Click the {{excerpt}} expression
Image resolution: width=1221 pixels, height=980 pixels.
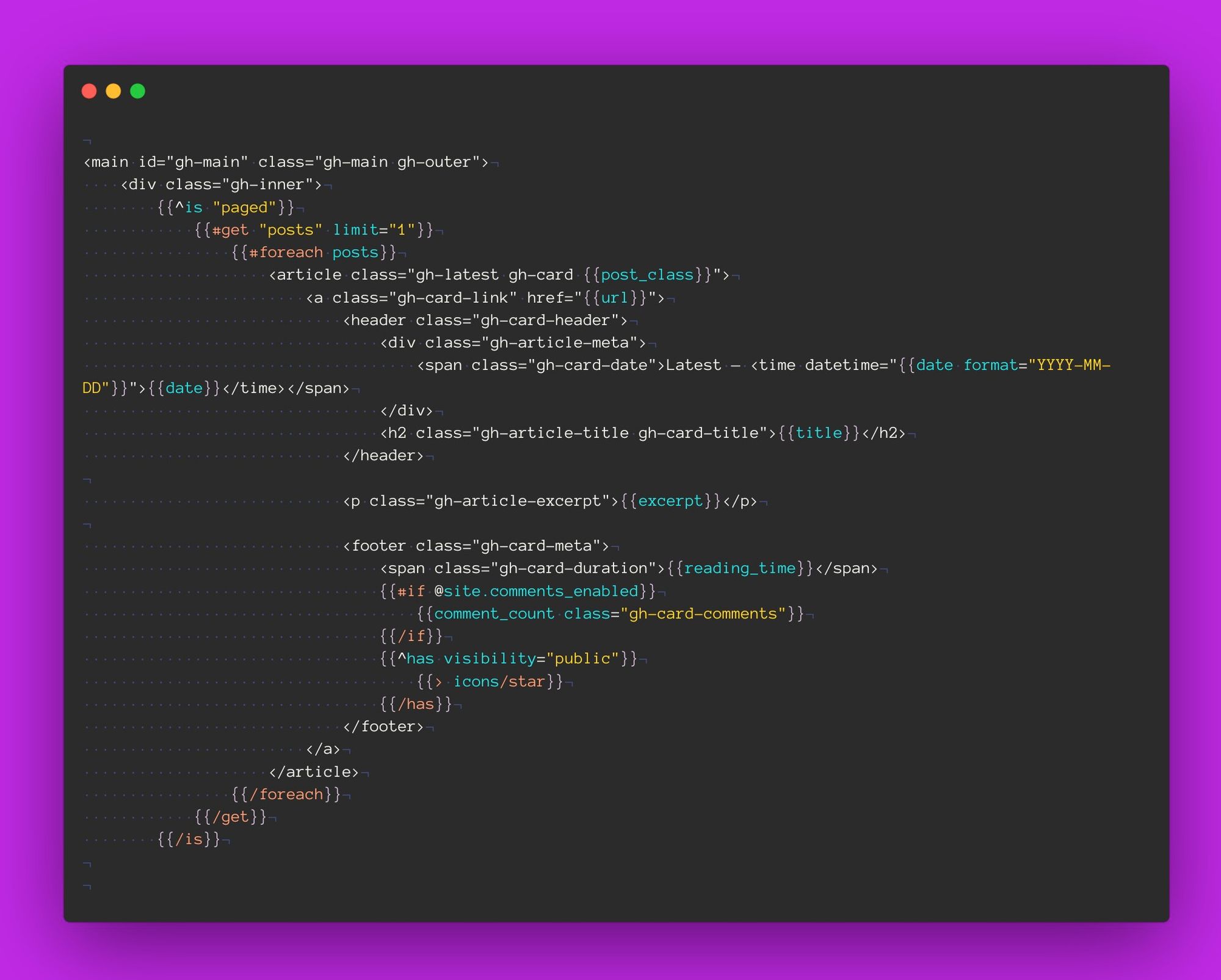coord(670,501)
